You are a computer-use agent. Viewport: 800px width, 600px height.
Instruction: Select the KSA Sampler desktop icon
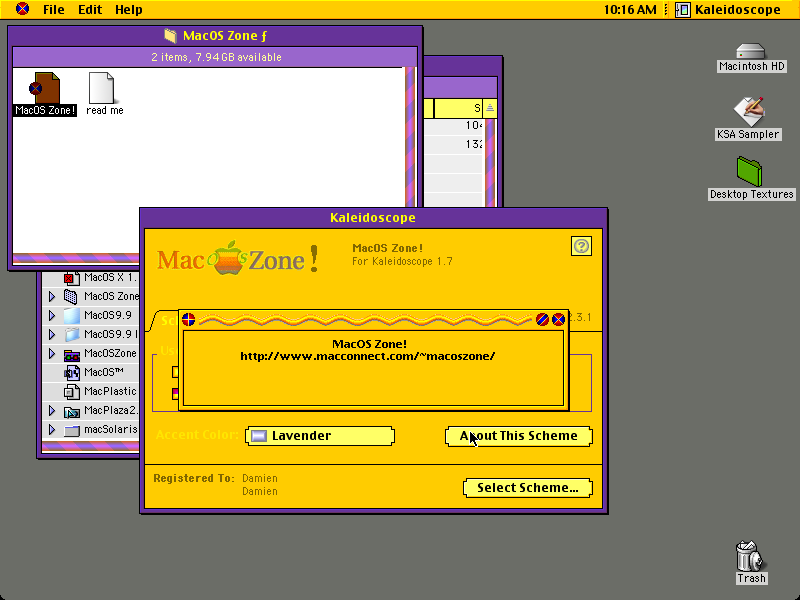748,112
